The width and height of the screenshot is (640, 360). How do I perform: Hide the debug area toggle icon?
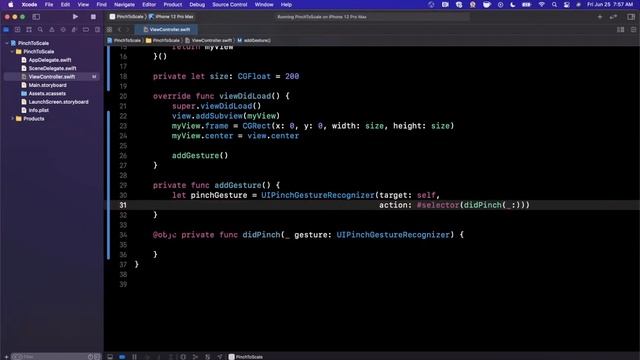[x=110, y=357]
